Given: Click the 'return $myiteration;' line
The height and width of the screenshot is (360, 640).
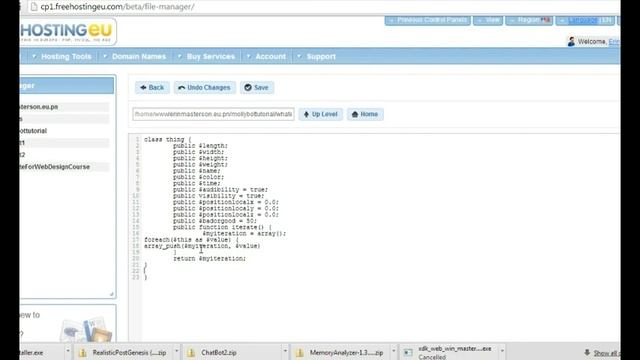Looking at the screenshot, I should (x=209, y=258).
